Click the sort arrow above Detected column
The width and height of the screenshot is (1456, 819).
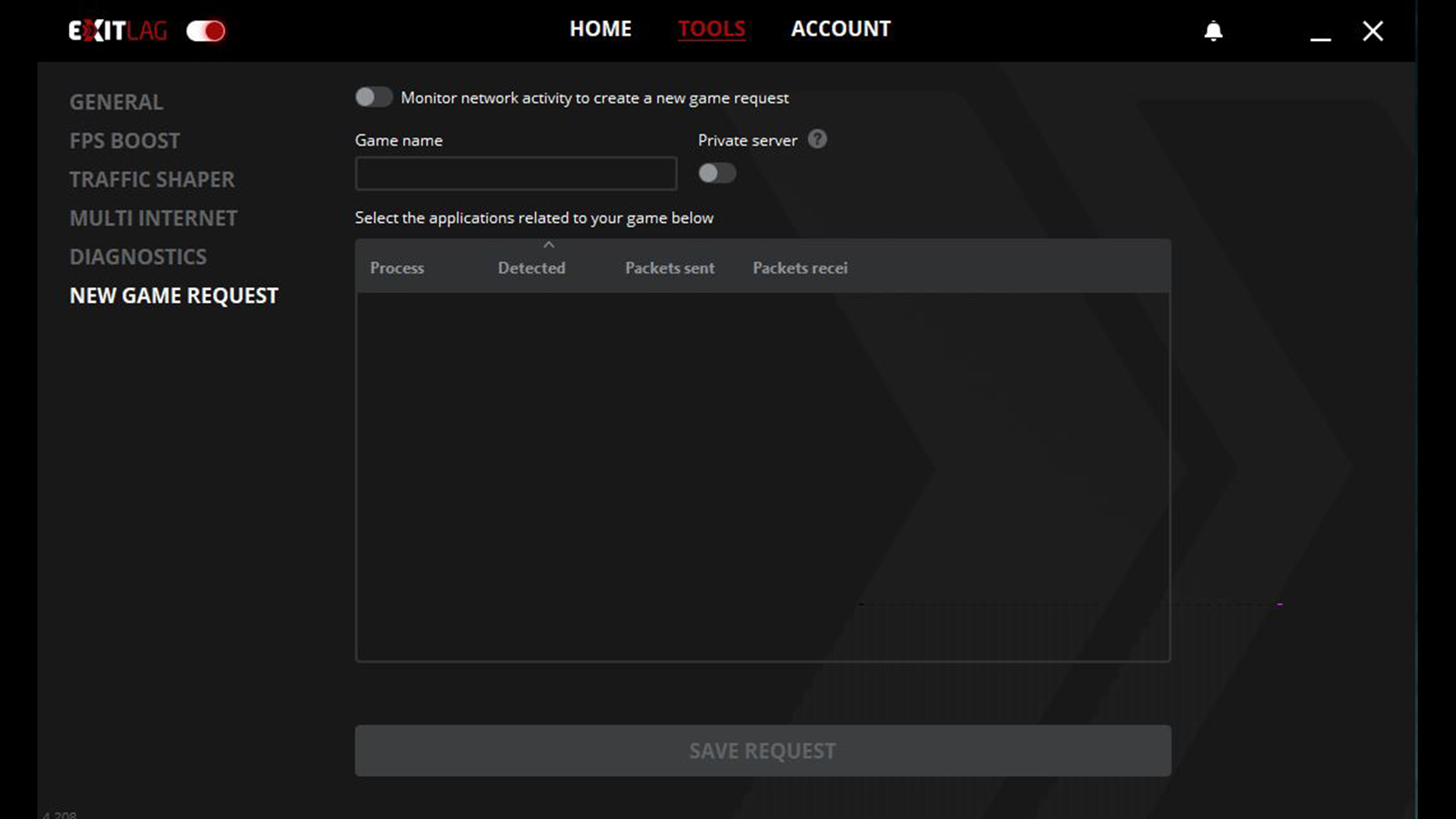(549, 245)
